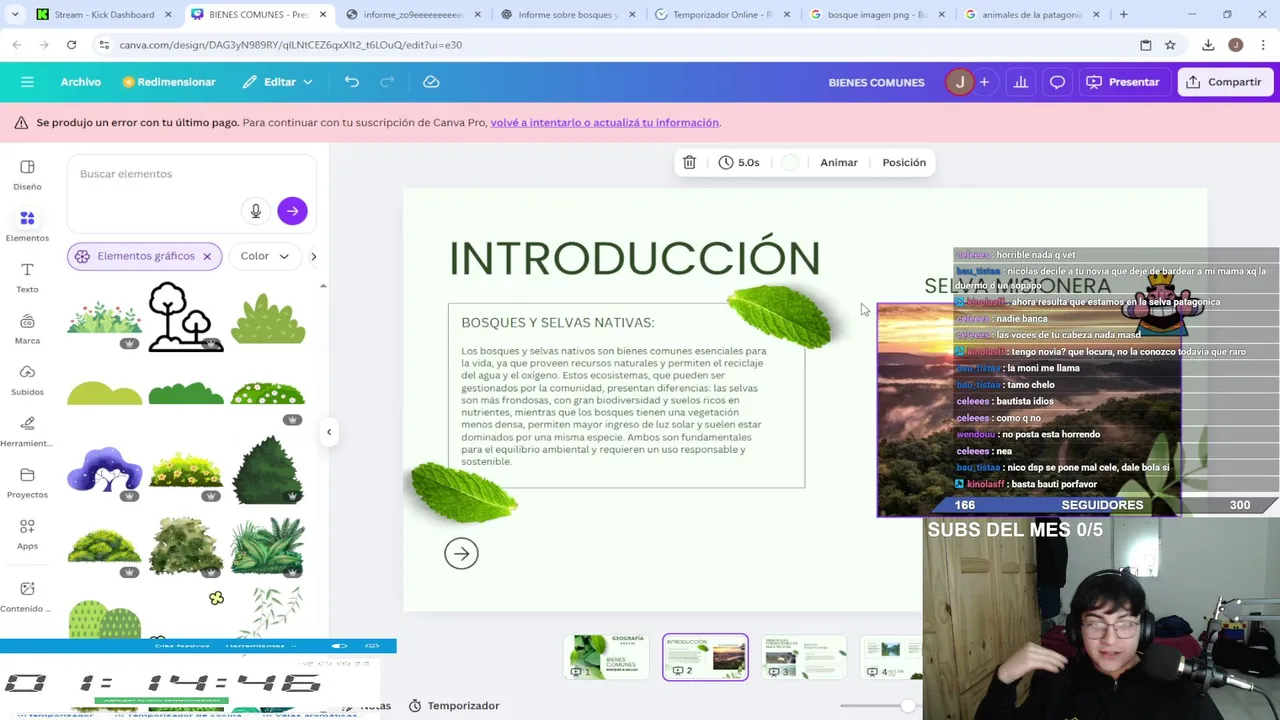Open the Marca sidebar panel
The image size is (1280, 720).
(x=27, y=328)
